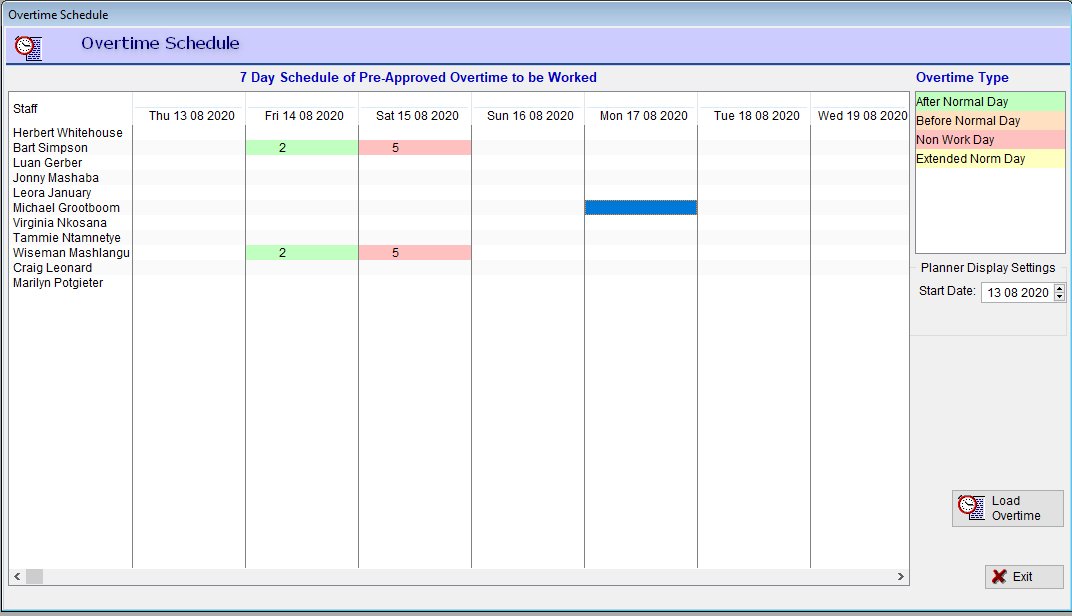Click the Exit button
Image resolution: width=1072 pixels, height=616 pixels.
point(1024,577)
